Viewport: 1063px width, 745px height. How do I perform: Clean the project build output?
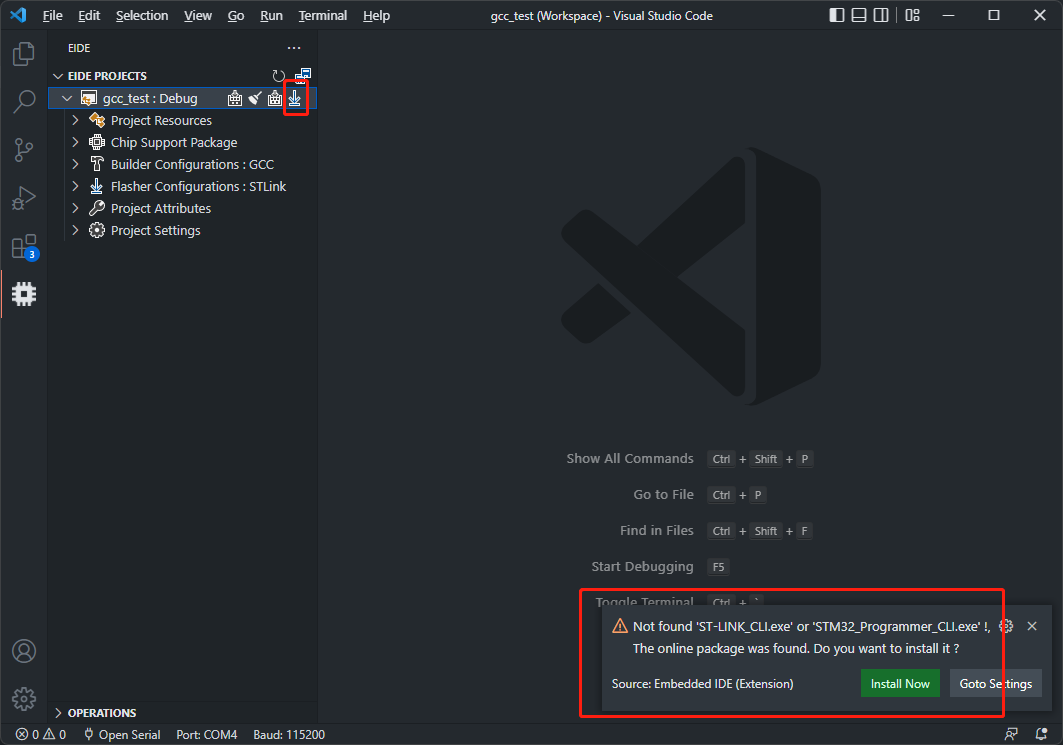tap(255, 98)
